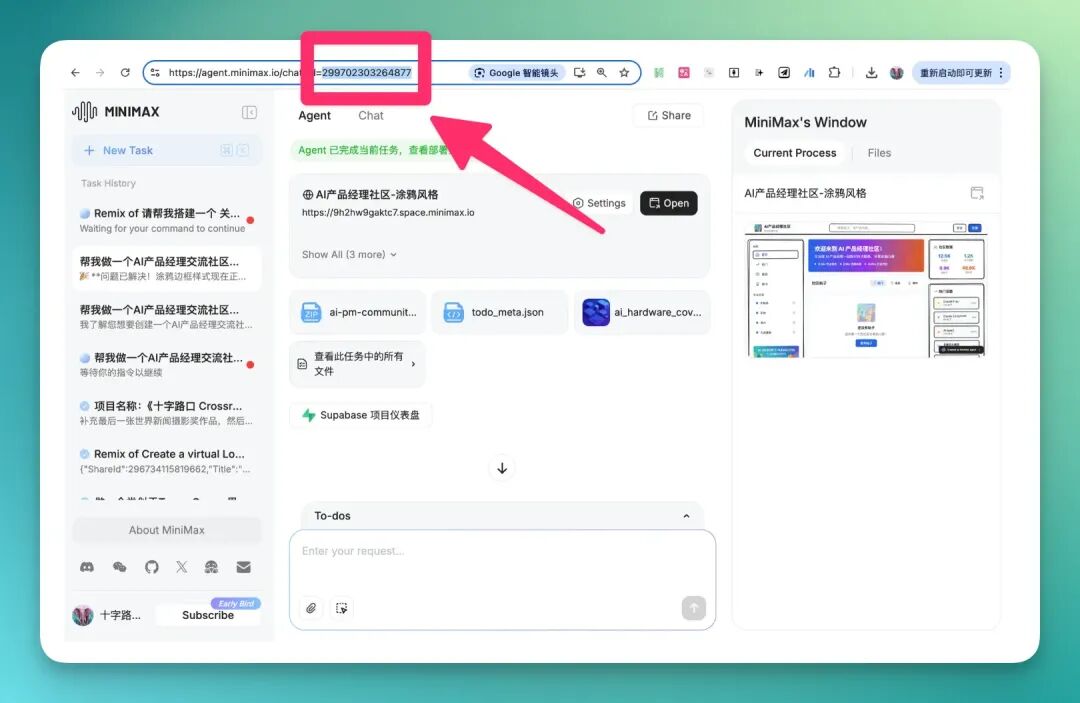
Task: Switch to the Chat tab
Action: click(x=371, y=116)
